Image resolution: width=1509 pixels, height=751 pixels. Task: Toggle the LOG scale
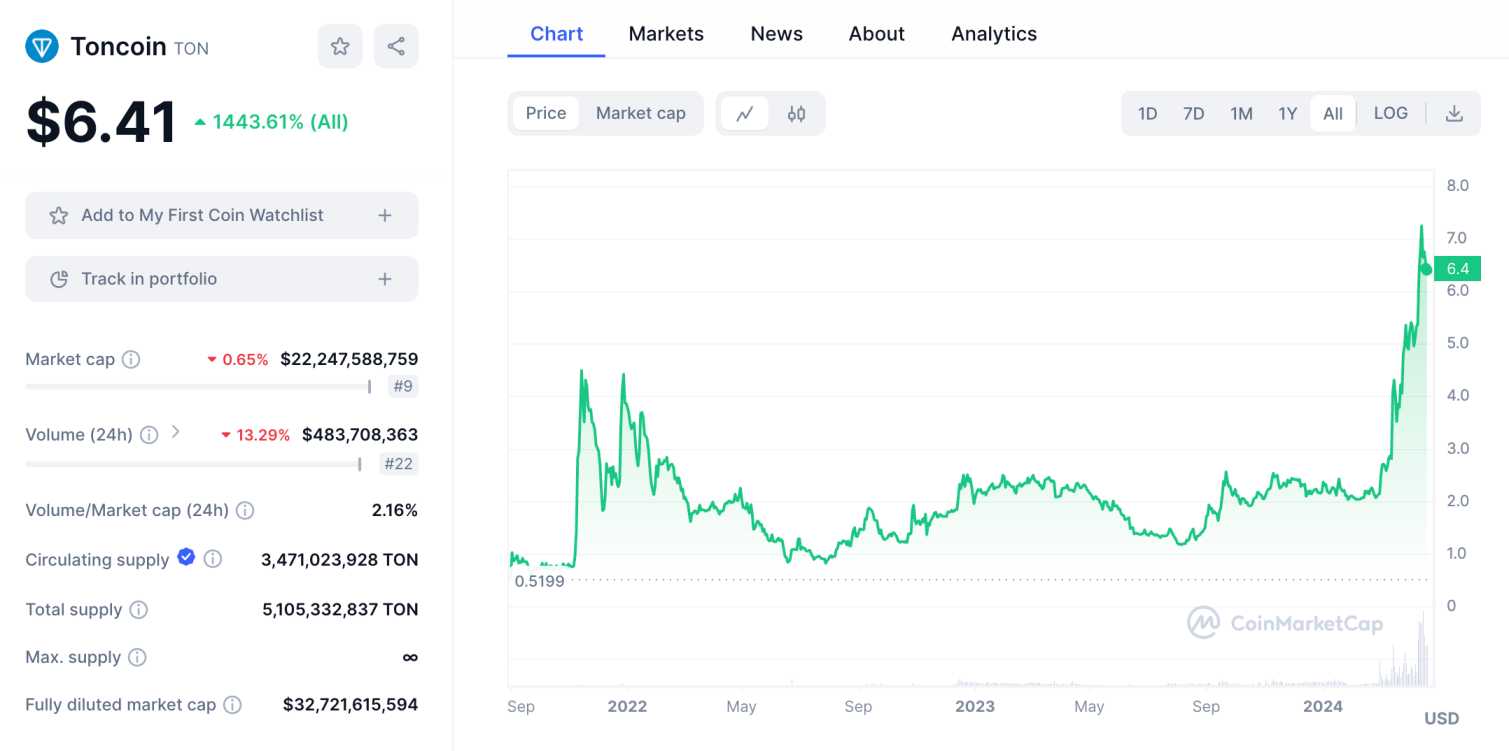click(x=1391, y=113)
